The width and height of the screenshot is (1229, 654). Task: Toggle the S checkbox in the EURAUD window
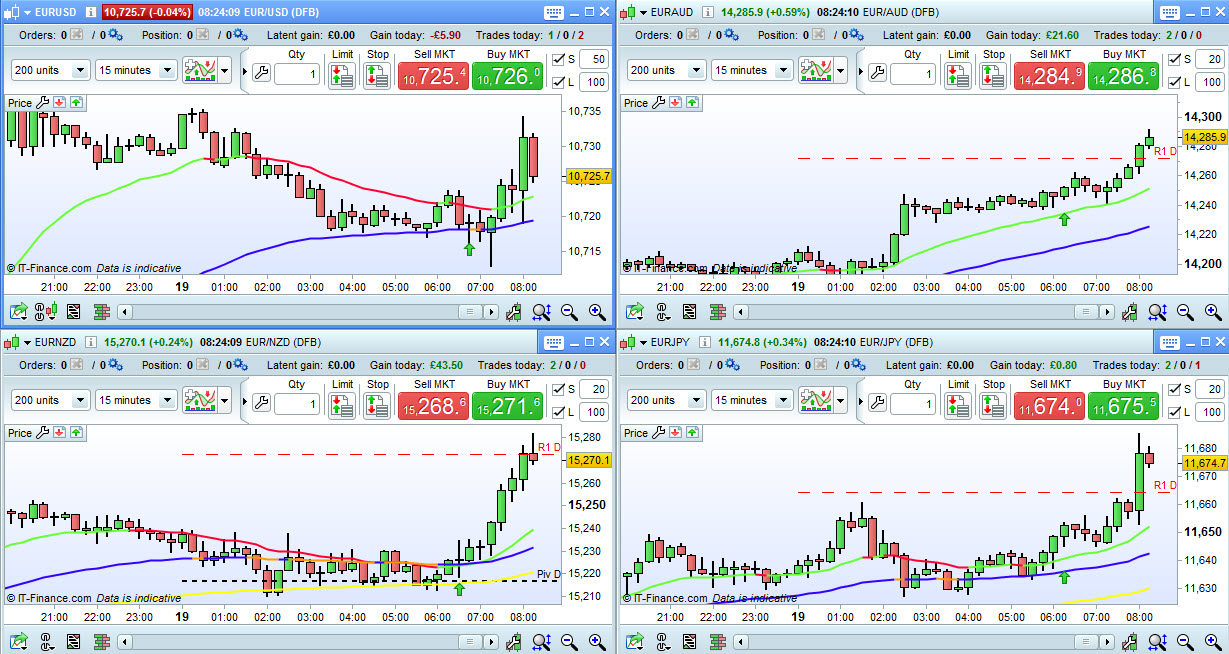(1174, 59)
